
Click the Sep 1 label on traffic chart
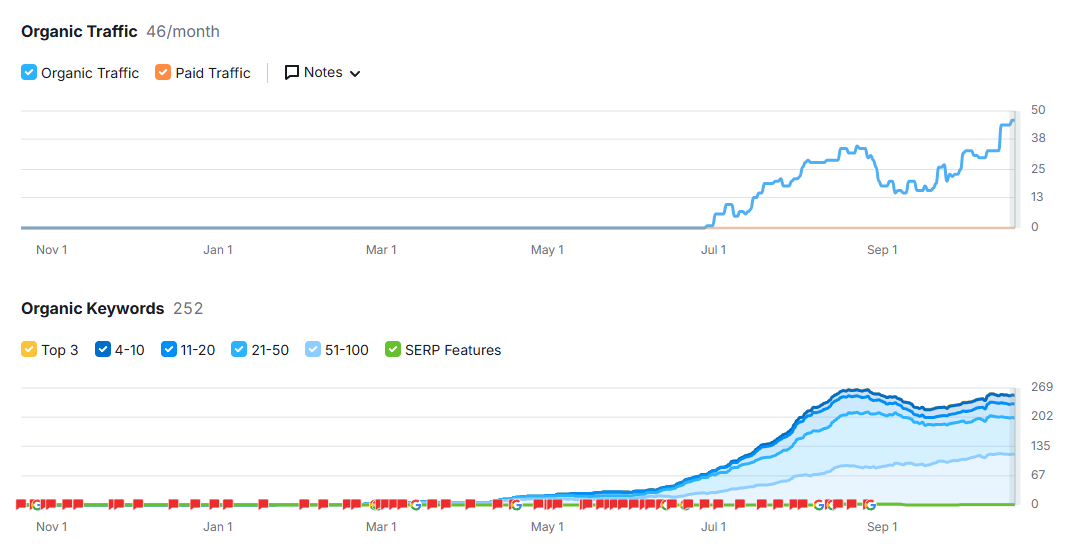click(x=881, y=249)
